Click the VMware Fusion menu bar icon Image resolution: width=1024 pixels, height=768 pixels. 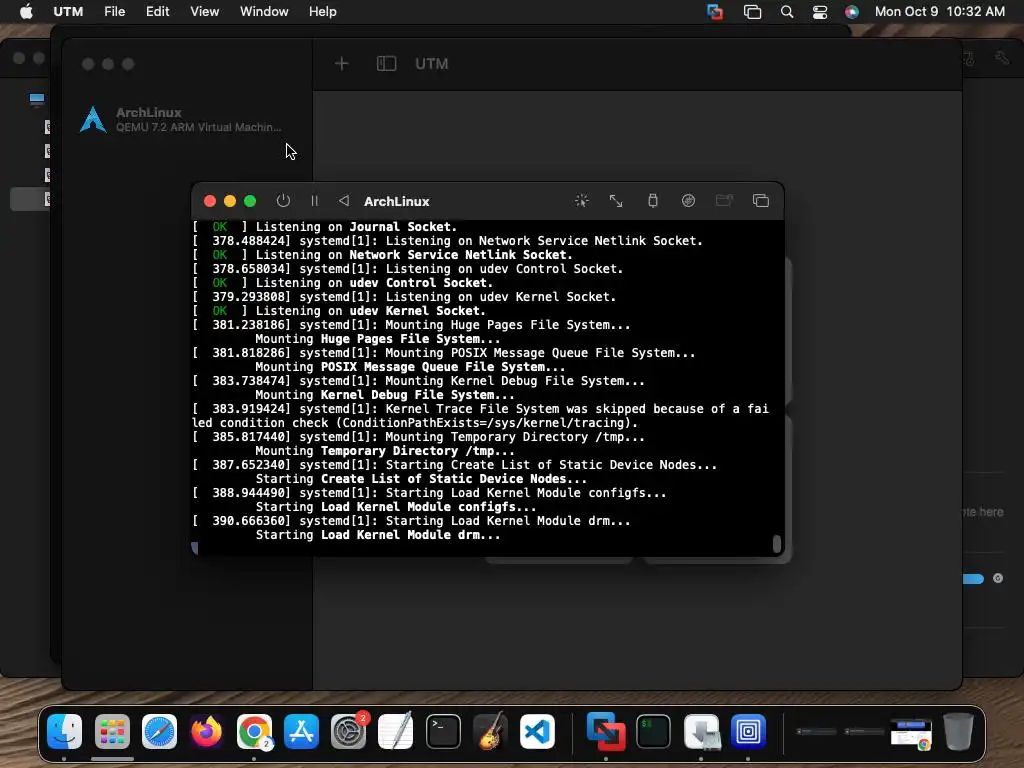pos(715,12)
